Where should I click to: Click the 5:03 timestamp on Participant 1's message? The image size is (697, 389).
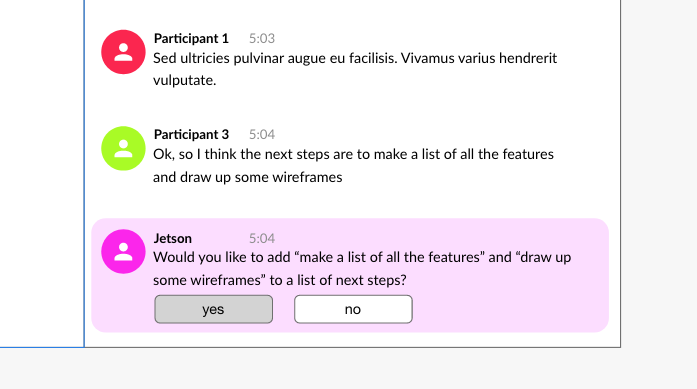pos(261,39)
